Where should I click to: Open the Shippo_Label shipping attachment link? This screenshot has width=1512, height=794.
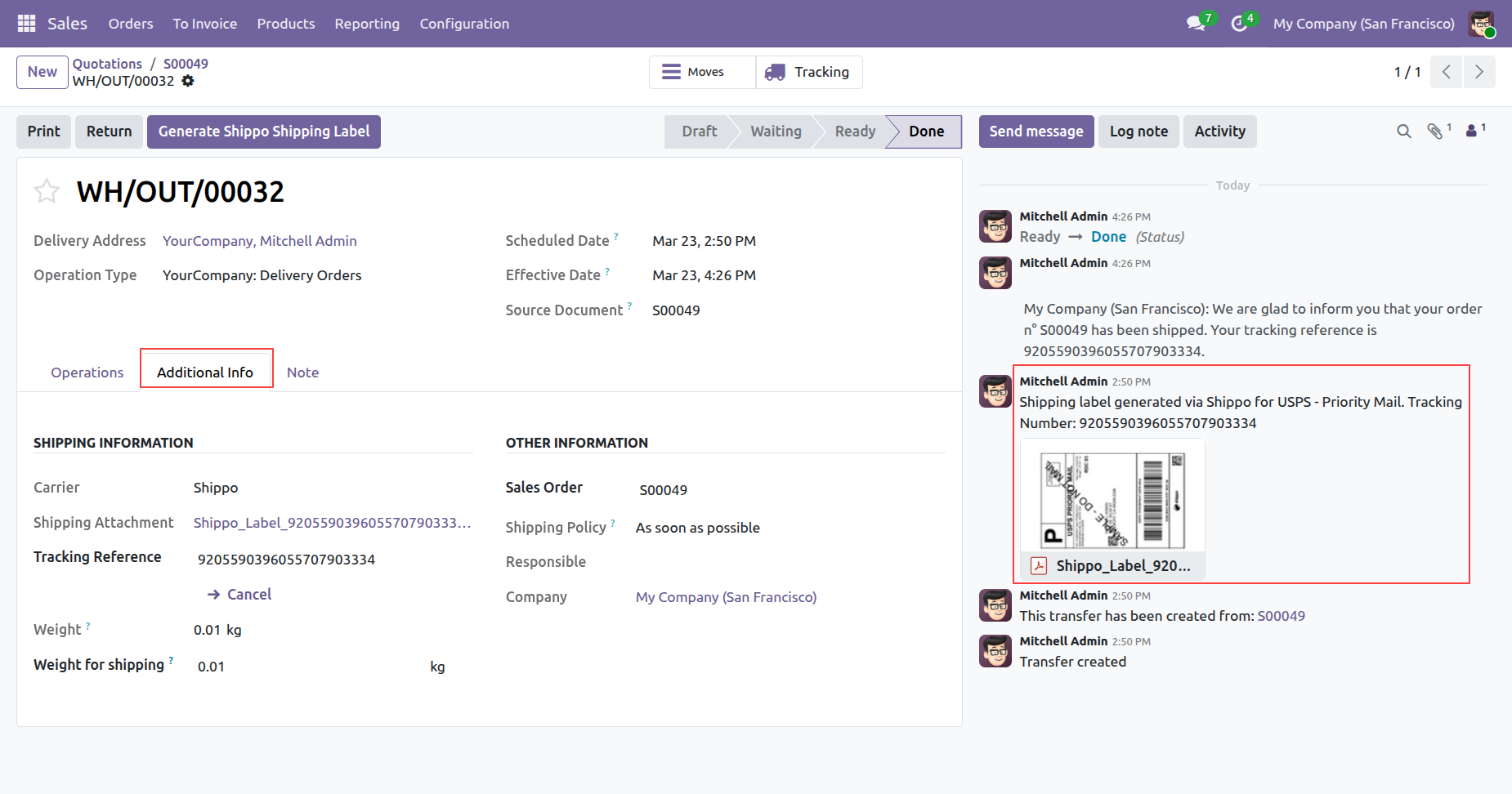pos(332,523)
